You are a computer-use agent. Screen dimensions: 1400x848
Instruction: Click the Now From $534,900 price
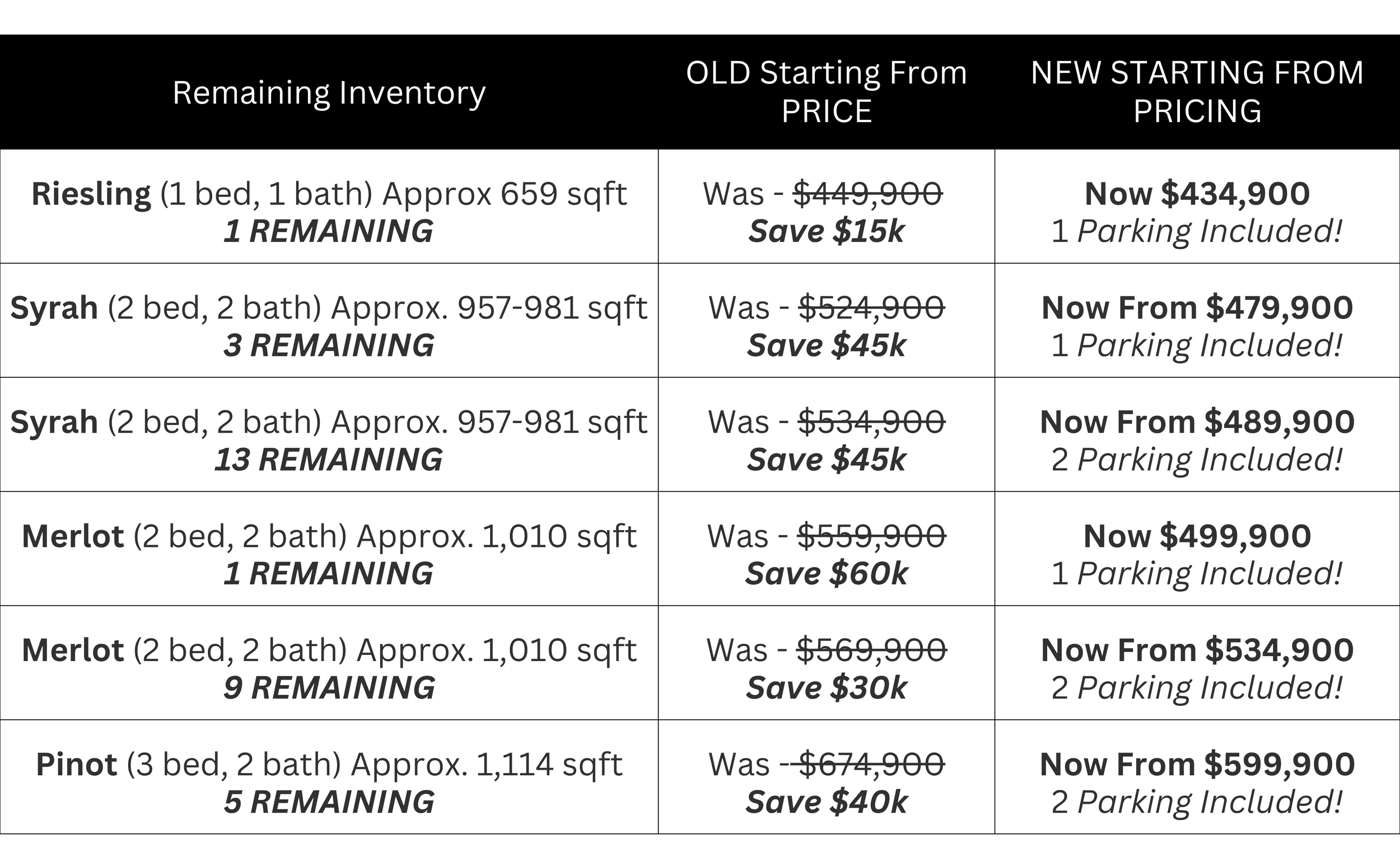click(x=1197, y=650)
